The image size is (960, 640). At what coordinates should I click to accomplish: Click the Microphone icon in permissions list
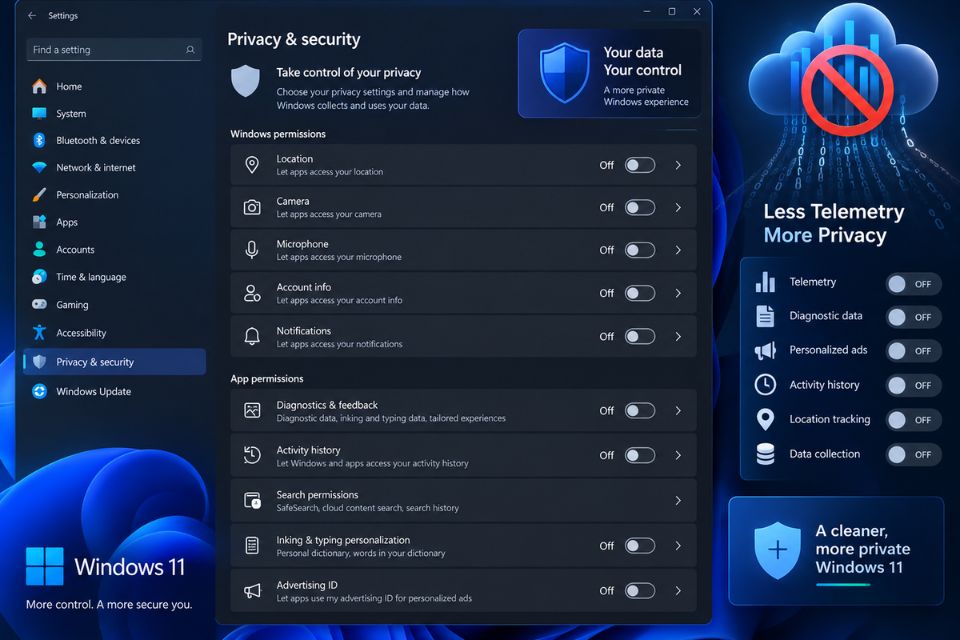(x=252, y=250)
